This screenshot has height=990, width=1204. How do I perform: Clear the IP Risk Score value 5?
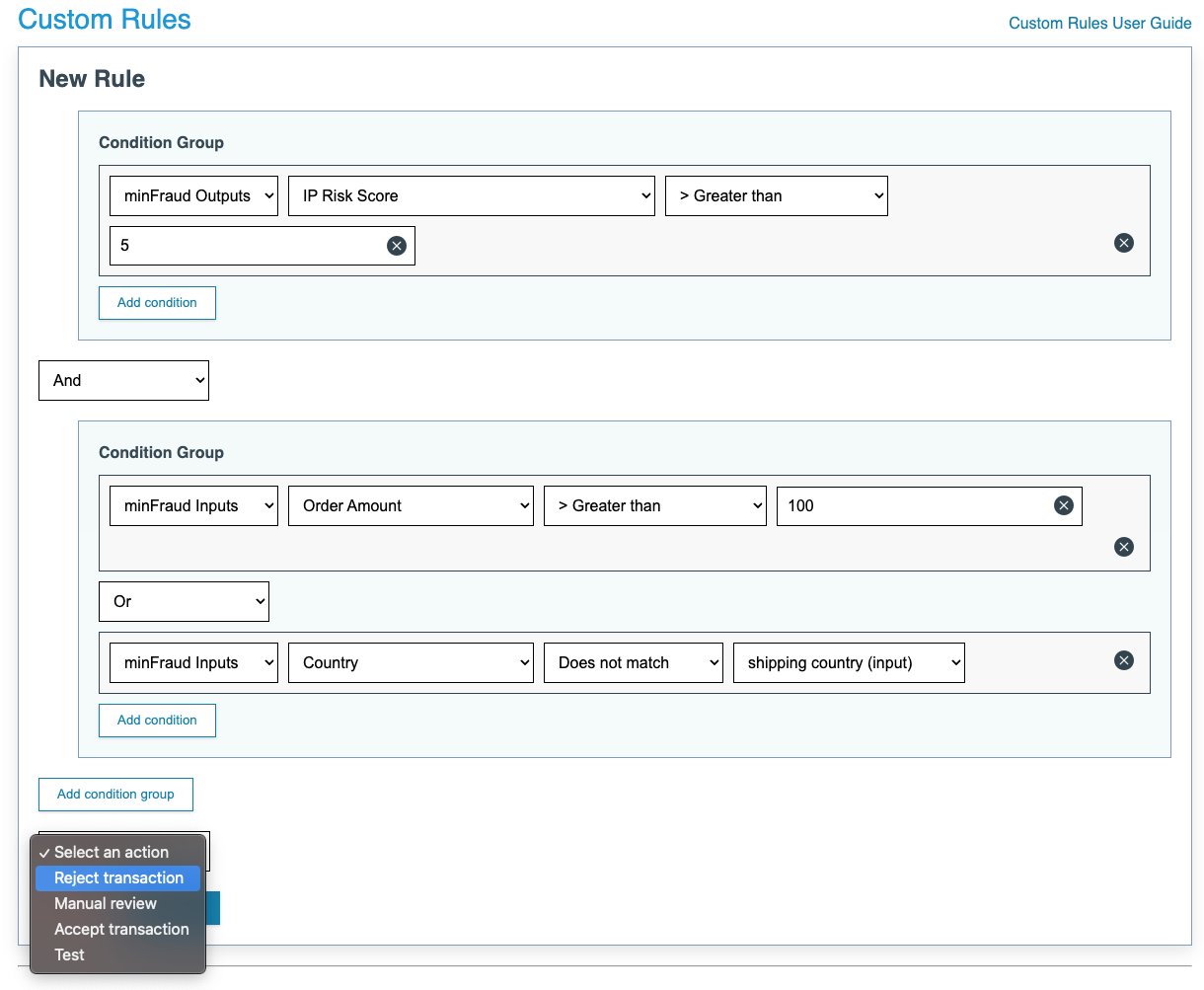[397, 246]
